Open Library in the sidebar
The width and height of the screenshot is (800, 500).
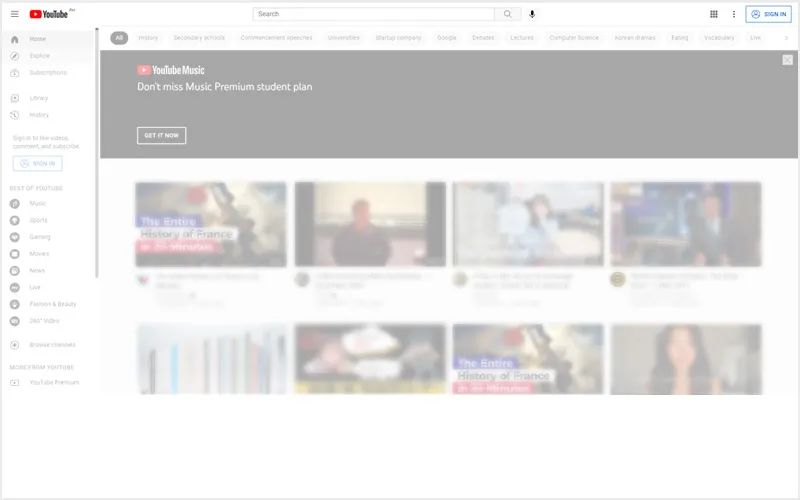39,98
